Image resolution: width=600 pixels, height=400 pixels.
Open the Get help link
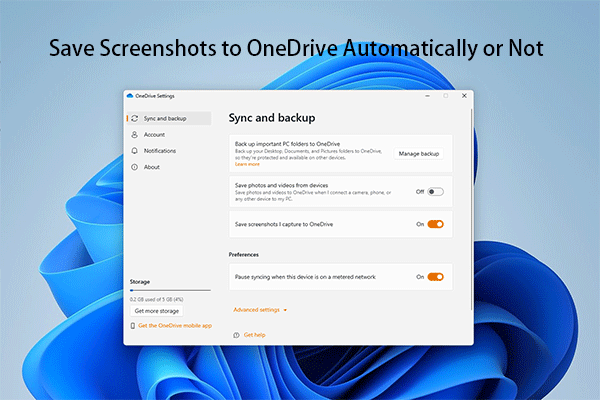coord(254,335)
